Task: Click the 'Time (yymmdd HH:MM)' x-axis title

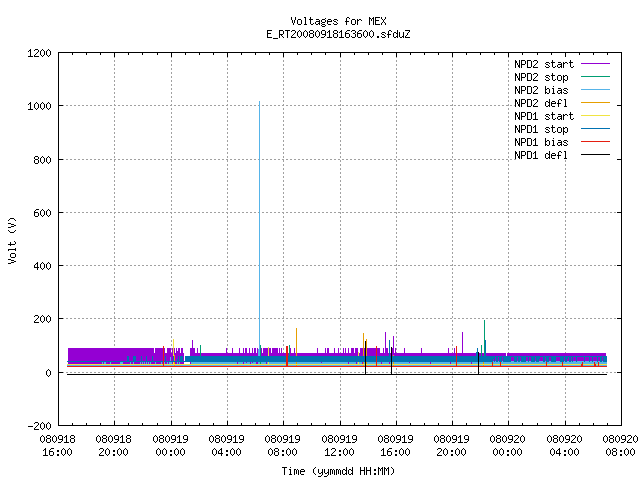Action: point(338,471)
